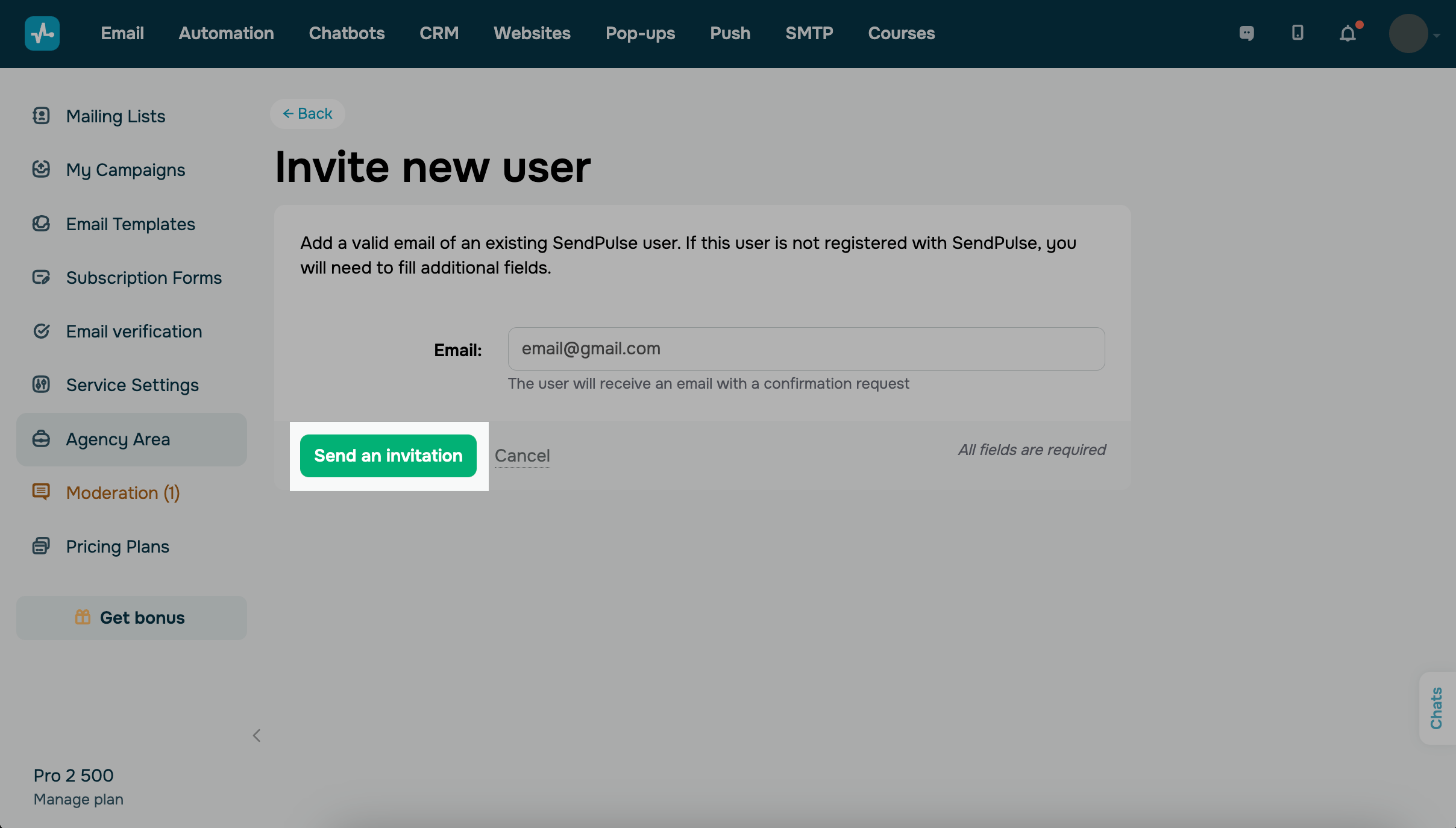The image size is (1456, 828).
Task: Click the gift icon on Get bonus
Action: (83, 617)
